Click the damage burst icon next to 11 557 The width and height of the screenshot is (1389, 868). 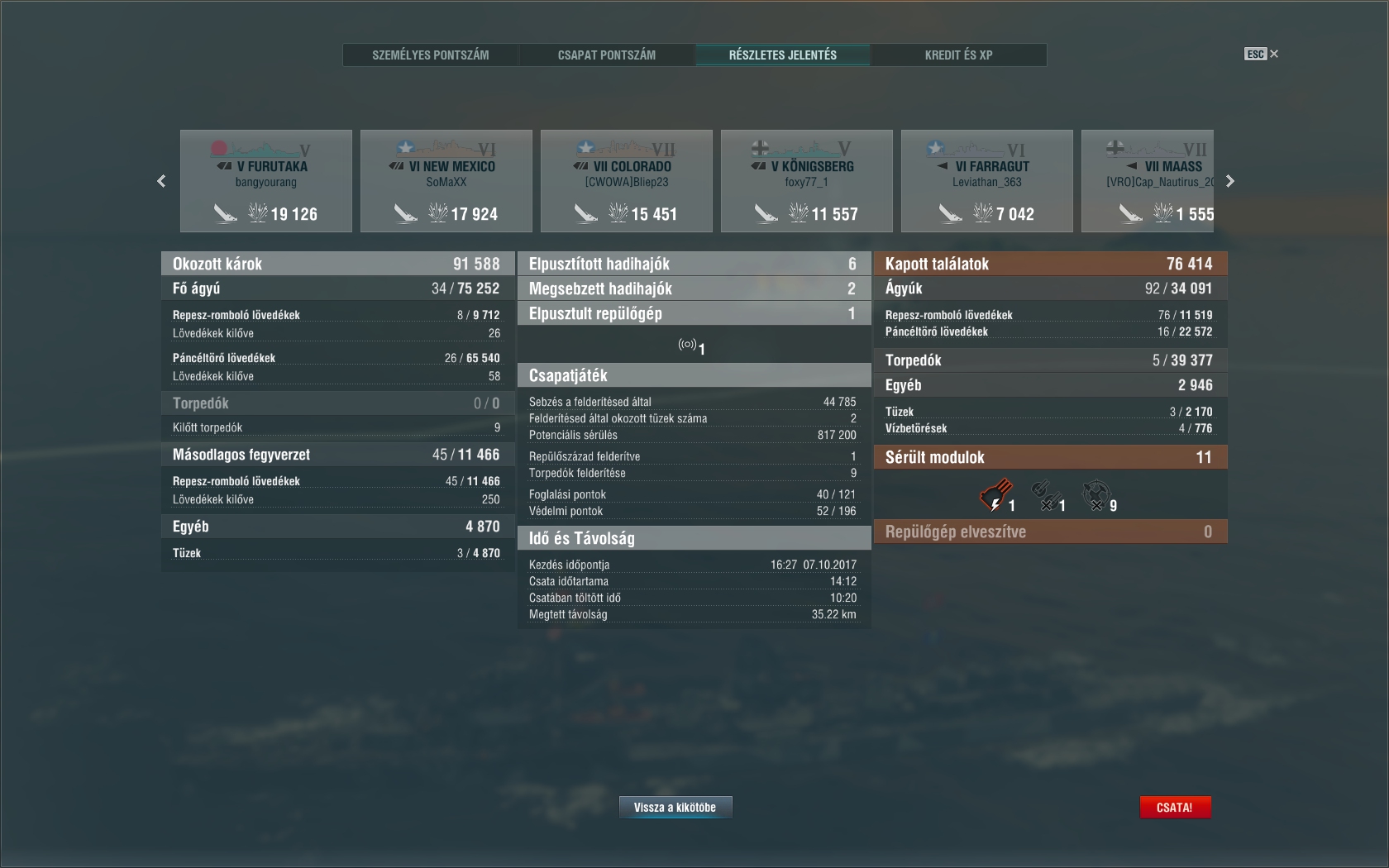(x=799, y=213)
